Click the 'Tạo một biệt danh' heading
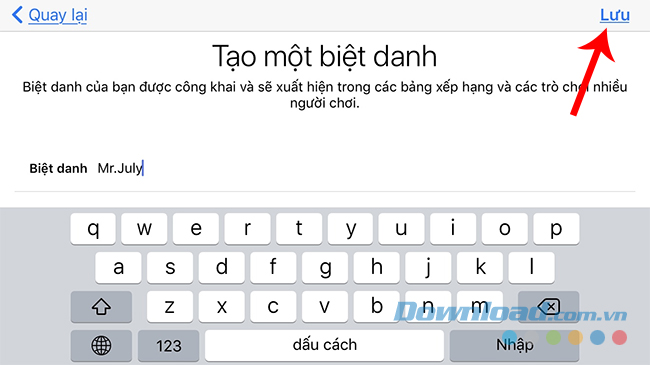 click(x=325, y=56)
